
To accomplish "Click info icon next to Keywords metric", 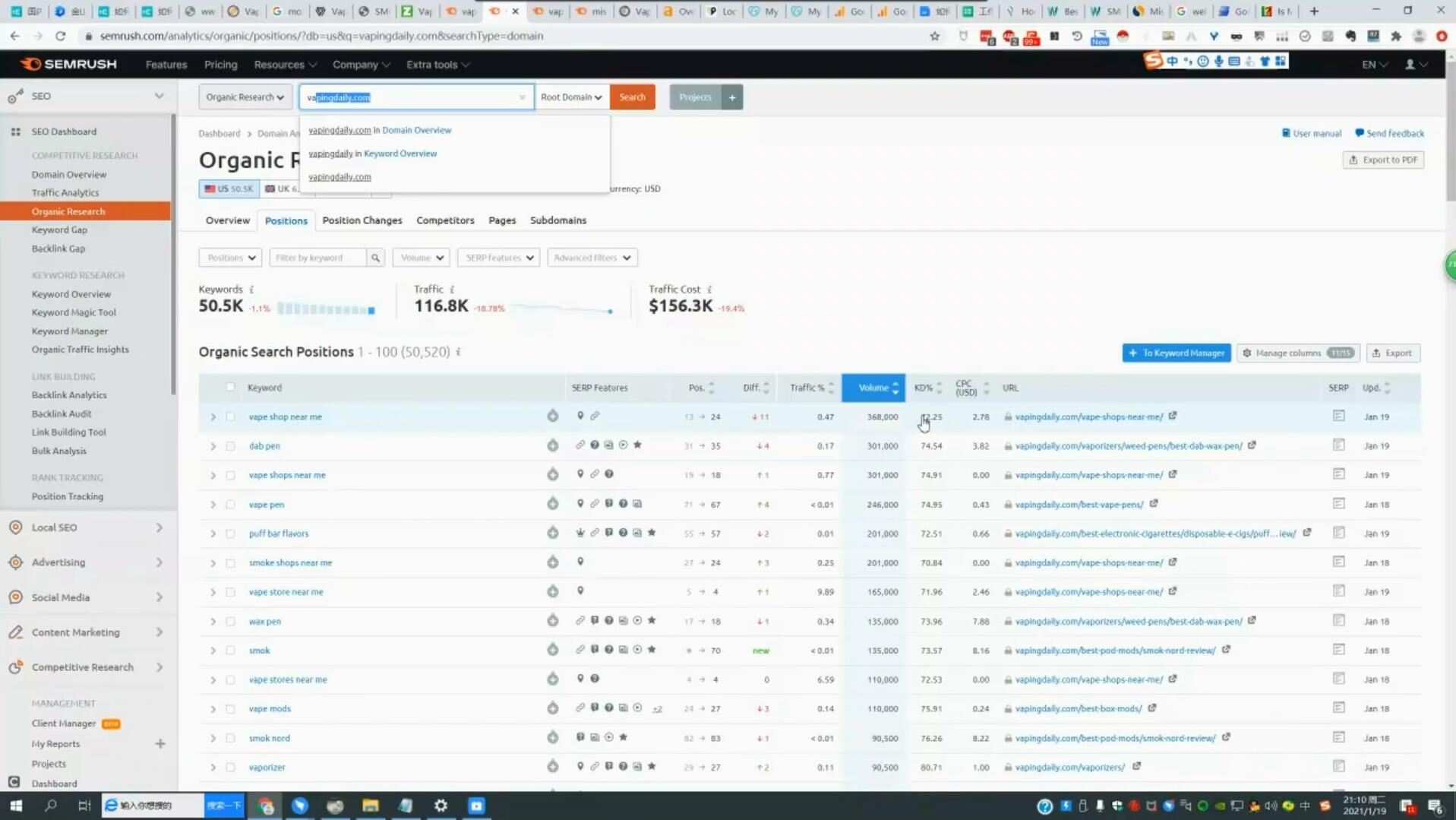I will pos(251,290).
